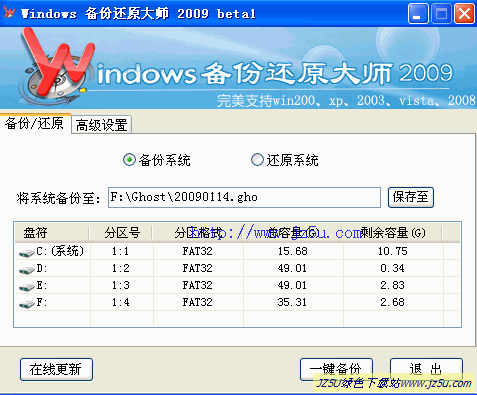
Task: Click FAT32 in the F: row
Action: [197, 302]
